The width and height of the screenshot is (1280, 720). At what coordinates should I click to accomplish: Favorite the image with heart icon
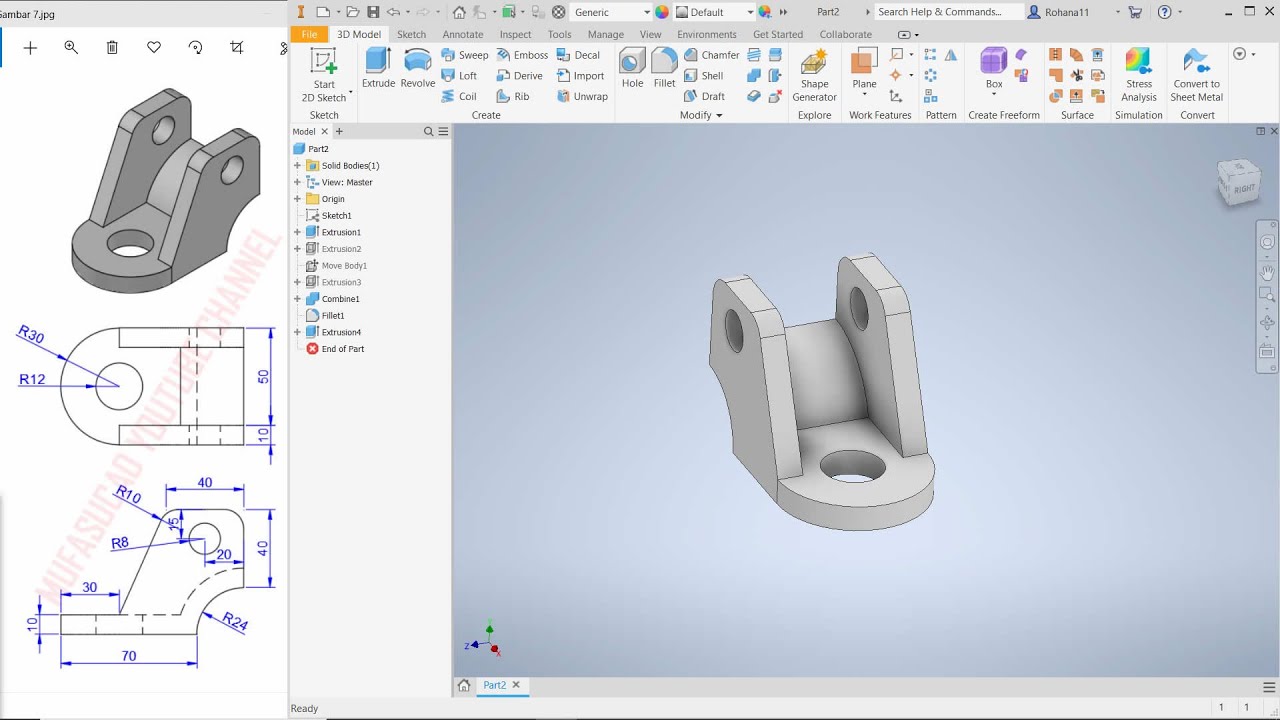[154, 47]
